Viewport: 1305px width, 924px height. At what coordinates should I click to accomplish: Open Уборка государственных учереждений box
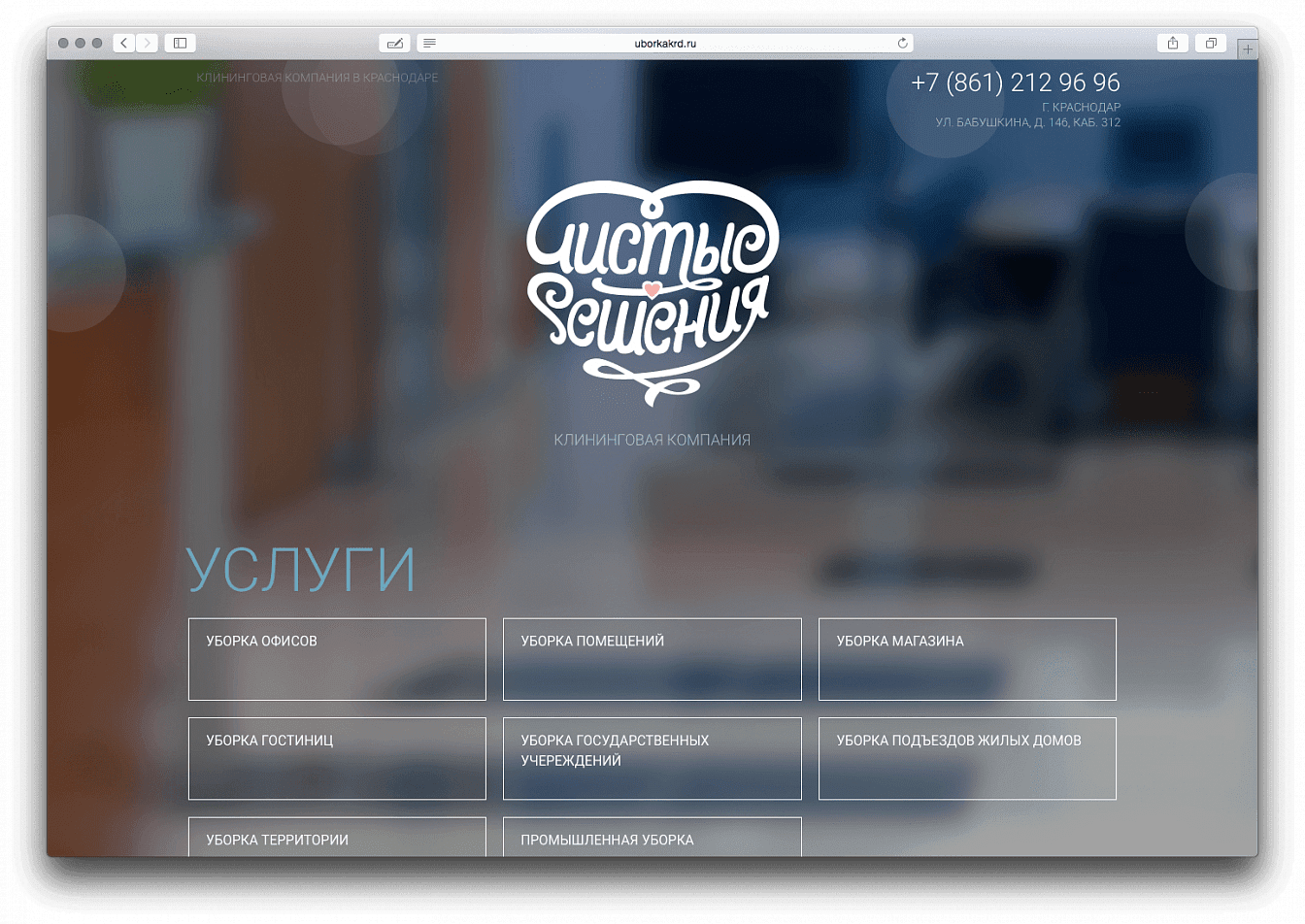(x=652, y=759)
